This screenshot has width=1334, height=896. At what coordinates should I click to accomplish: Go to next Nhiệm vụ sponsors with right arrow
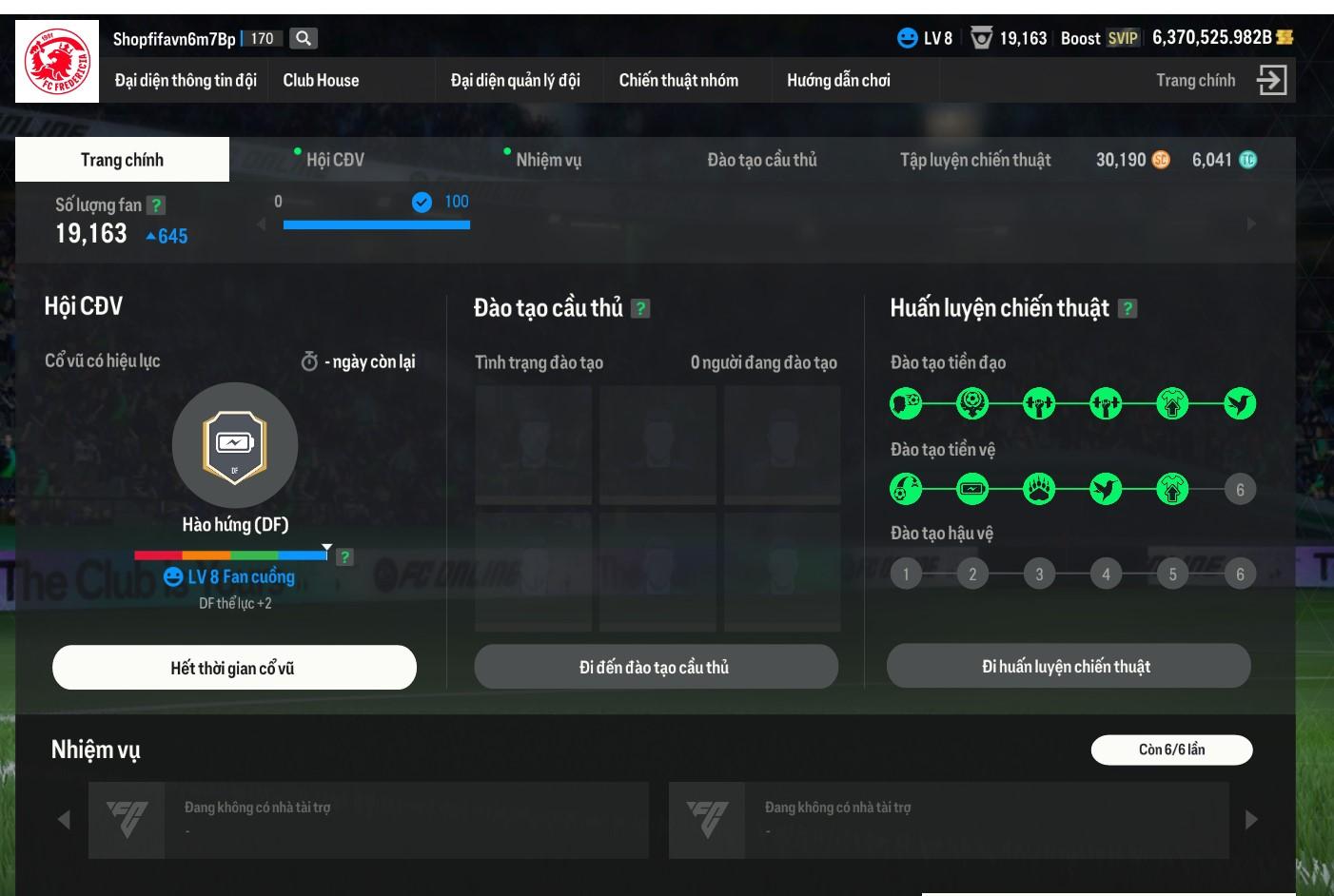[1251, 819]
